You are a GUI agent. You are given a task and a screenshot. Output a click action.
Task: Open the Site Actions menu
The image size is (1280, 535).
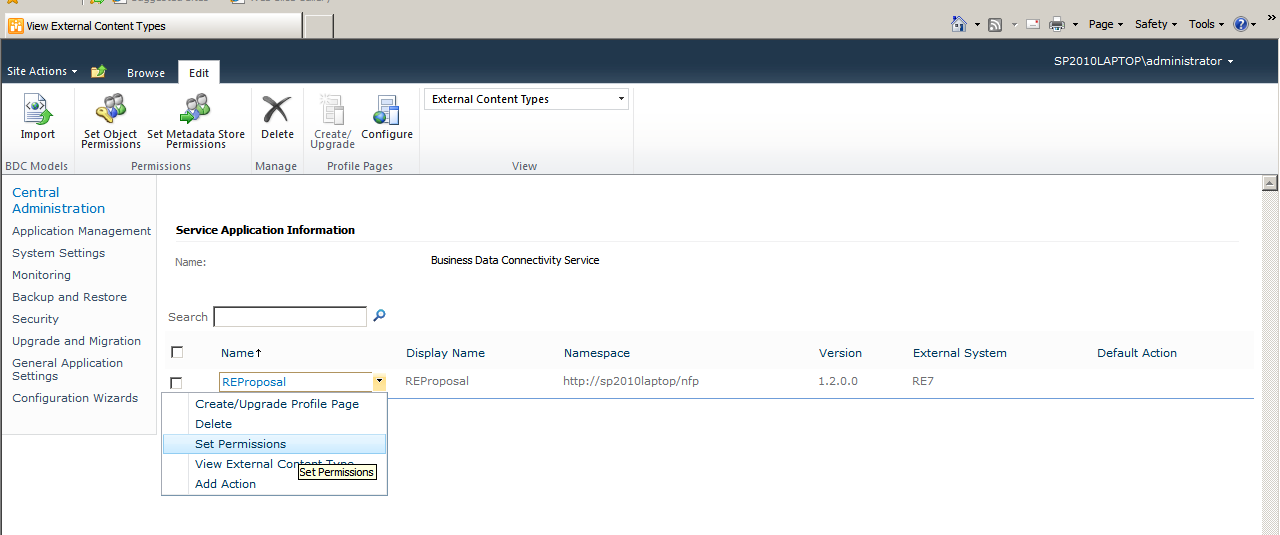[x=42, y=71]
